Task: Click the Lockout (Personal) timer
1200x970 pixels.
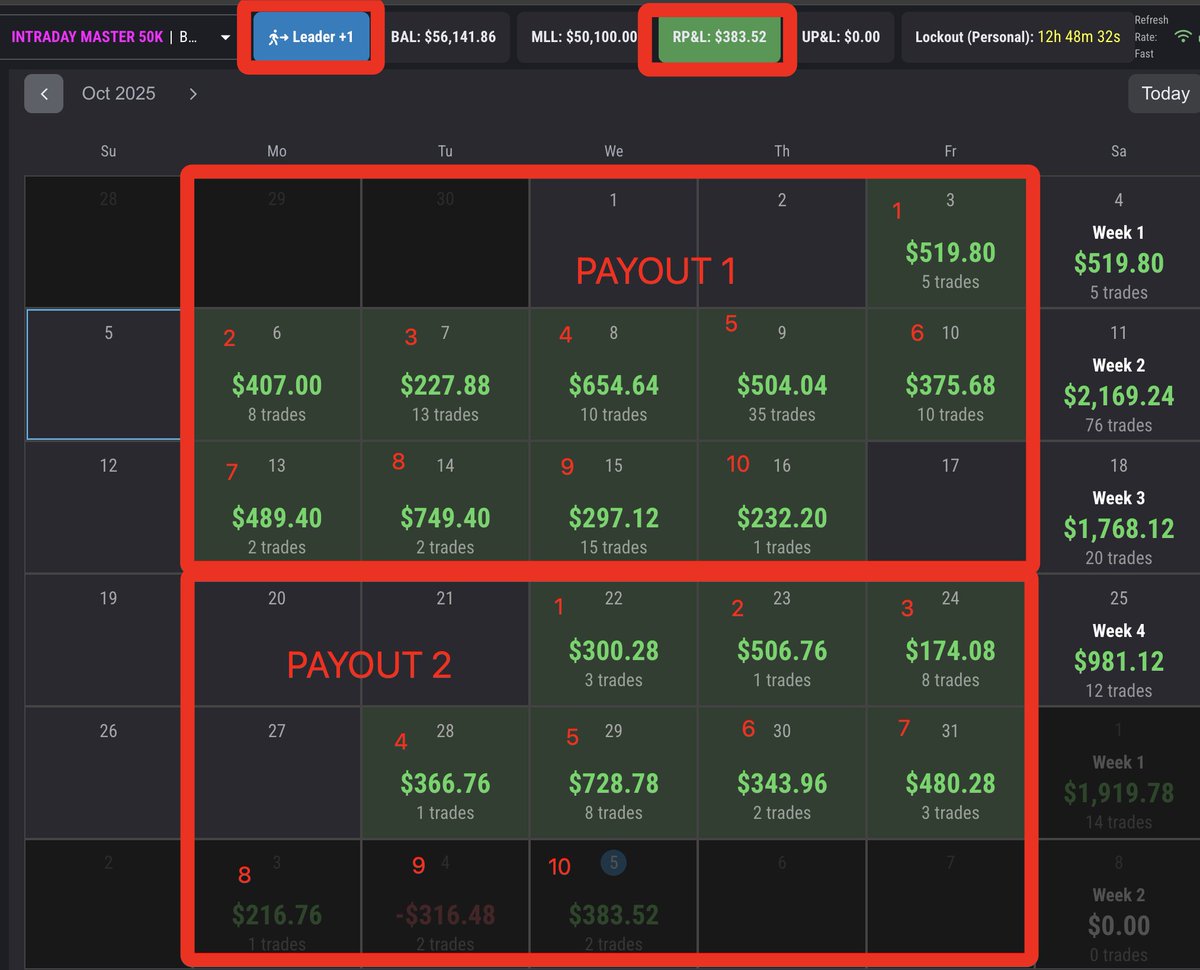Action: [1017, 37]
